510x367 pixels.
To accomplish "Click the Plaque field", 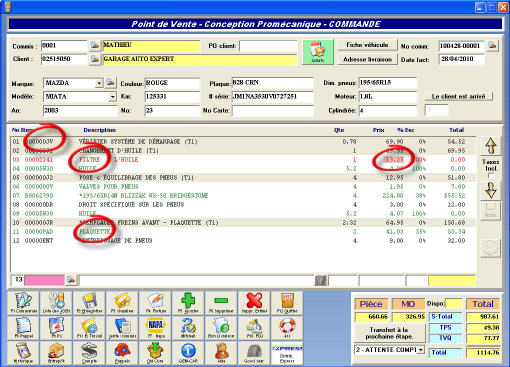I will (x=273, y=83).
